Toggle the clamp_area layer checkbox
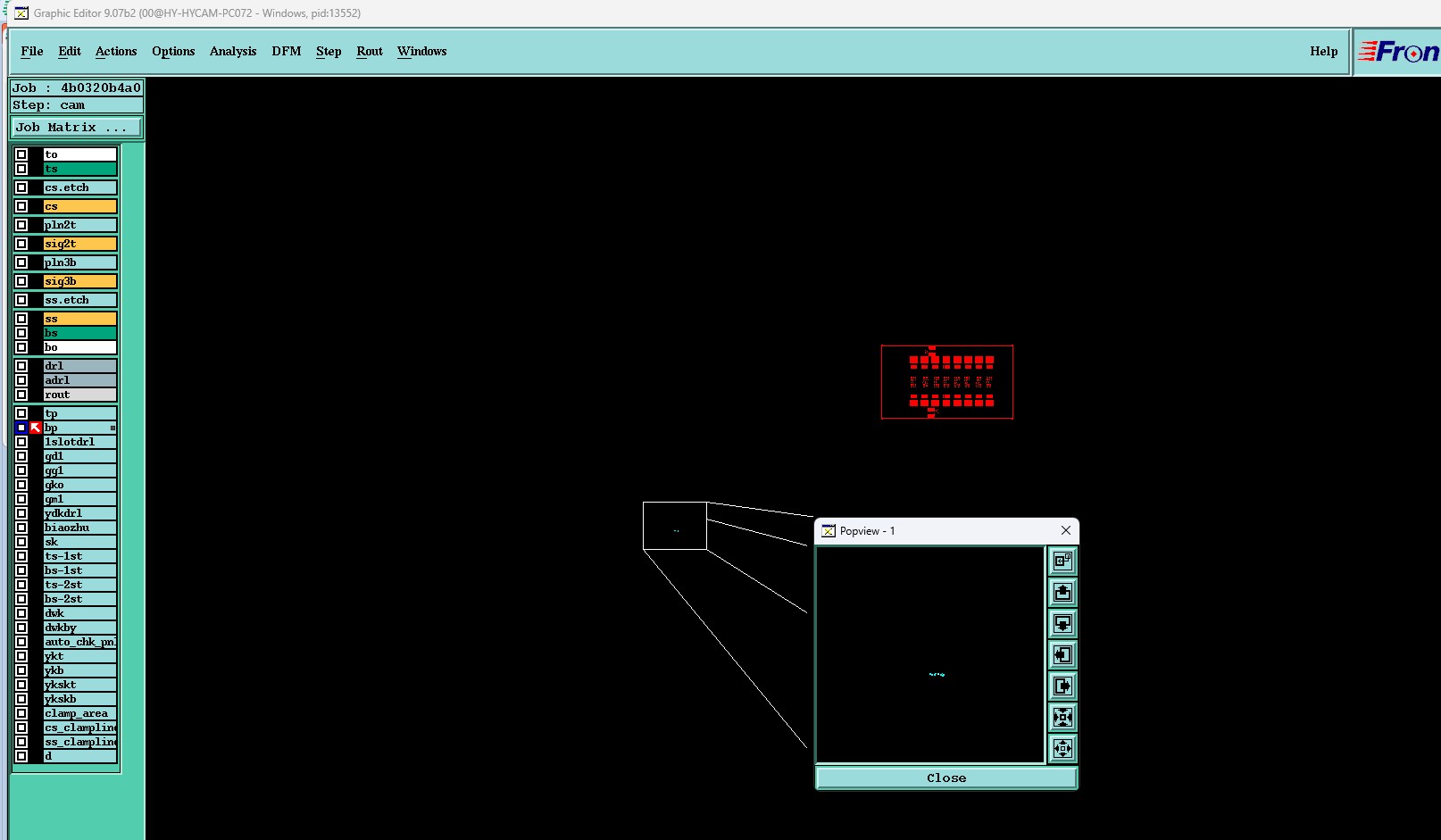 (x=21, y=713)
